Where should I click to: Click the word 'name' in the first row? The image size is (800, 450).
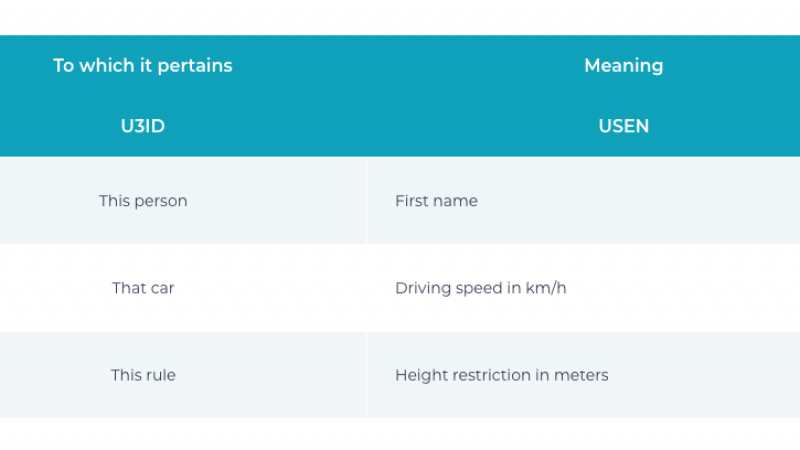(x=456, y=201)
